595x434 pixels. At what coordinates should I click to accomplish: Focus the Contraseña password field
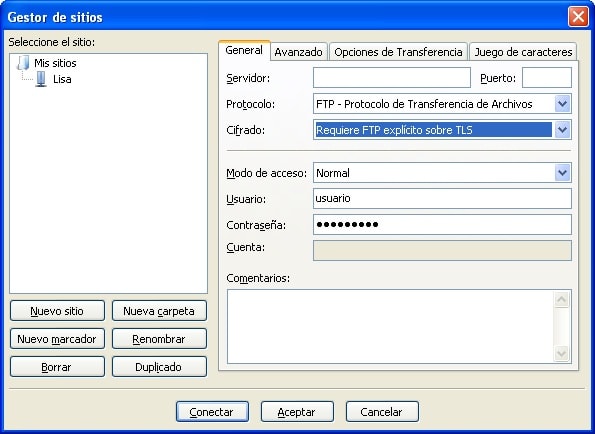pyautogui.click(x=442, y=225)
